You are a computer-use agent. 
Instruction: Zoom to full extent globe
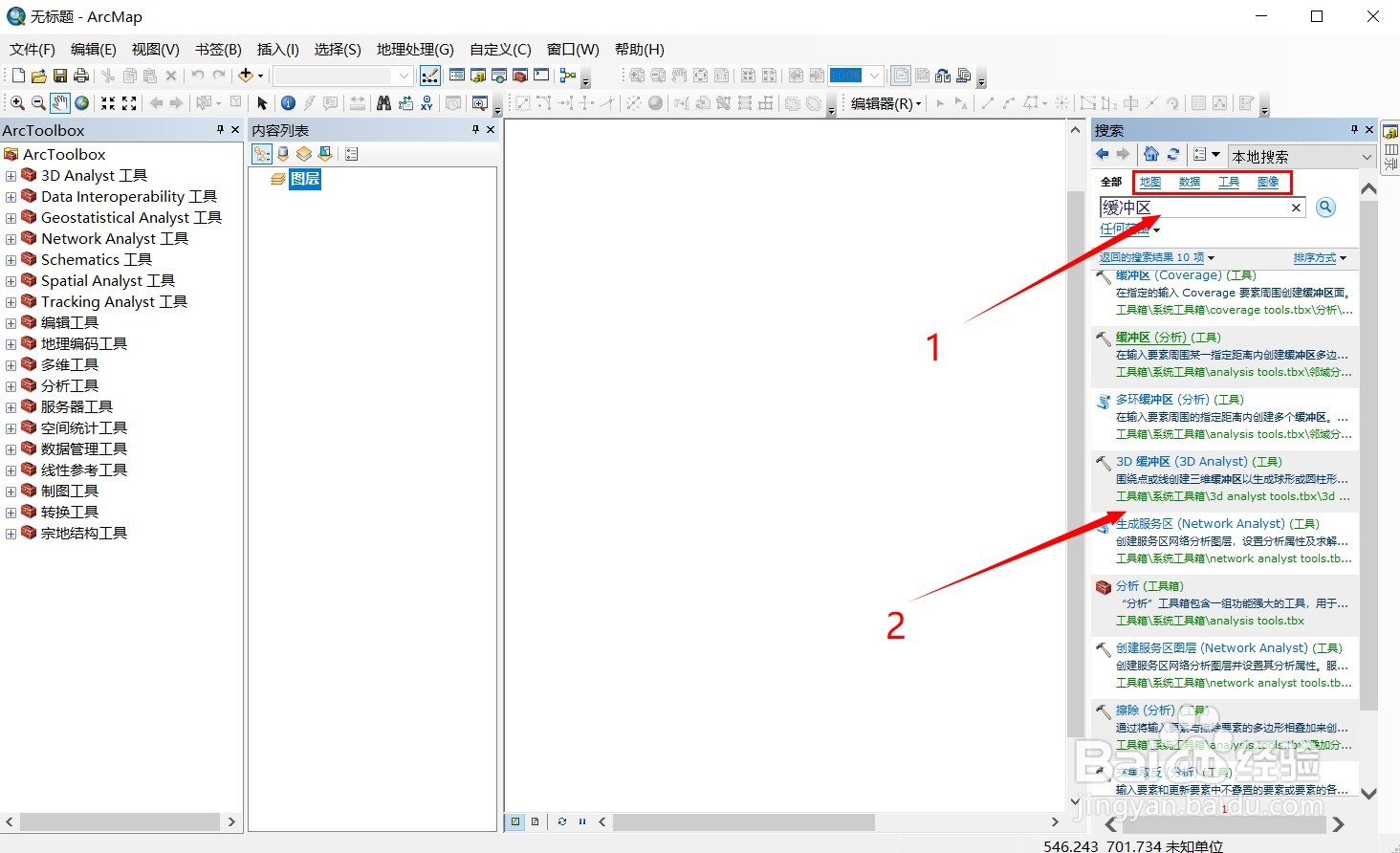[x=82, y=103]
